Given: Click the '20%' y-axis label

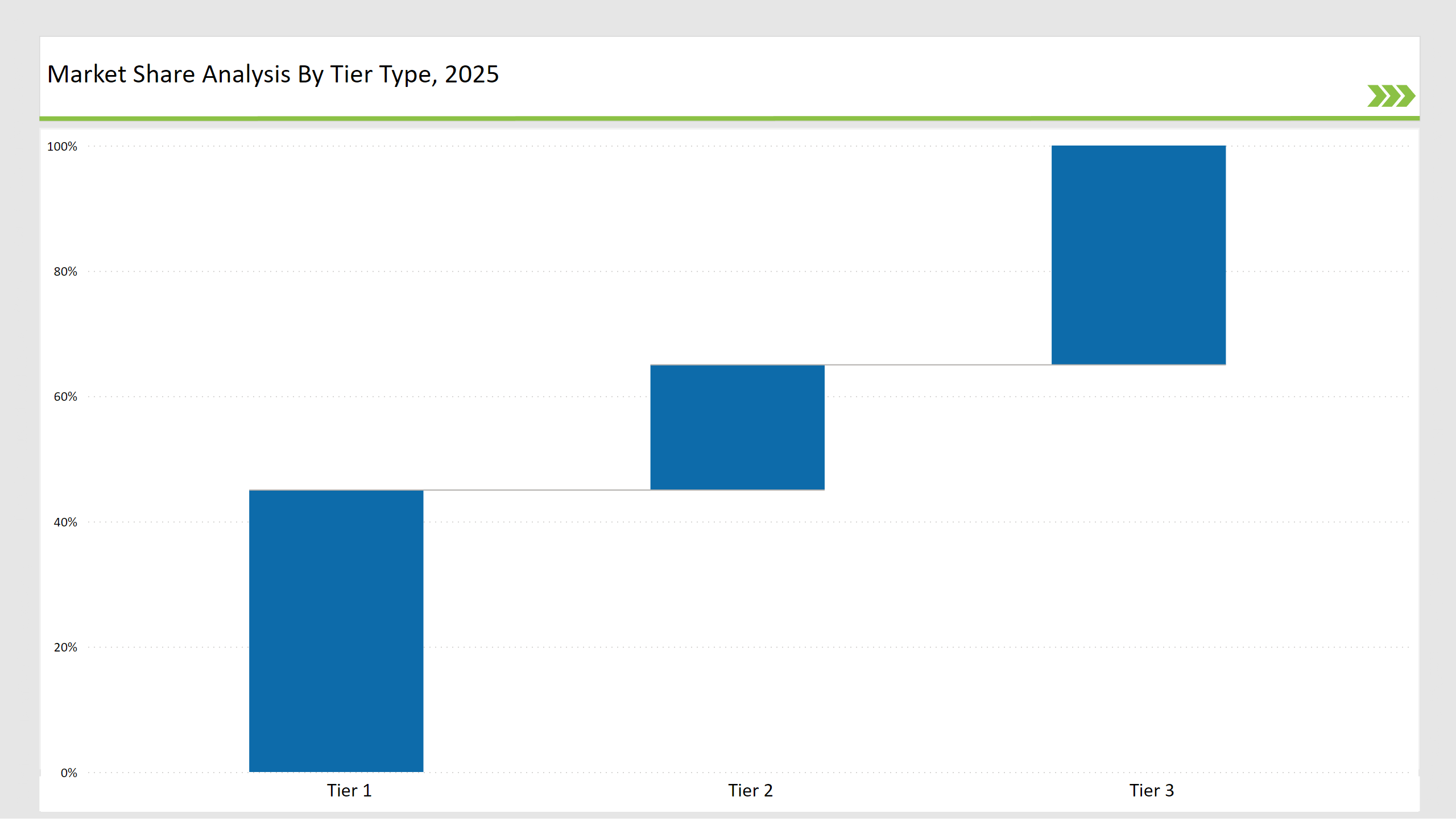Looking at the screenshot, I should coord(65,648).
